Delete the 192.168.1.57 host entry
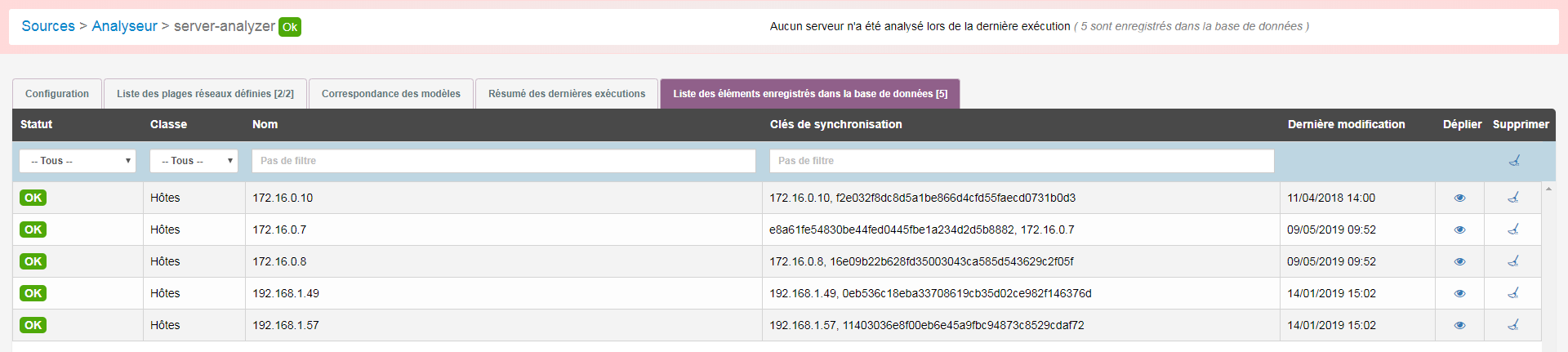This screenshot has height=352, width=1568. 1513,325
